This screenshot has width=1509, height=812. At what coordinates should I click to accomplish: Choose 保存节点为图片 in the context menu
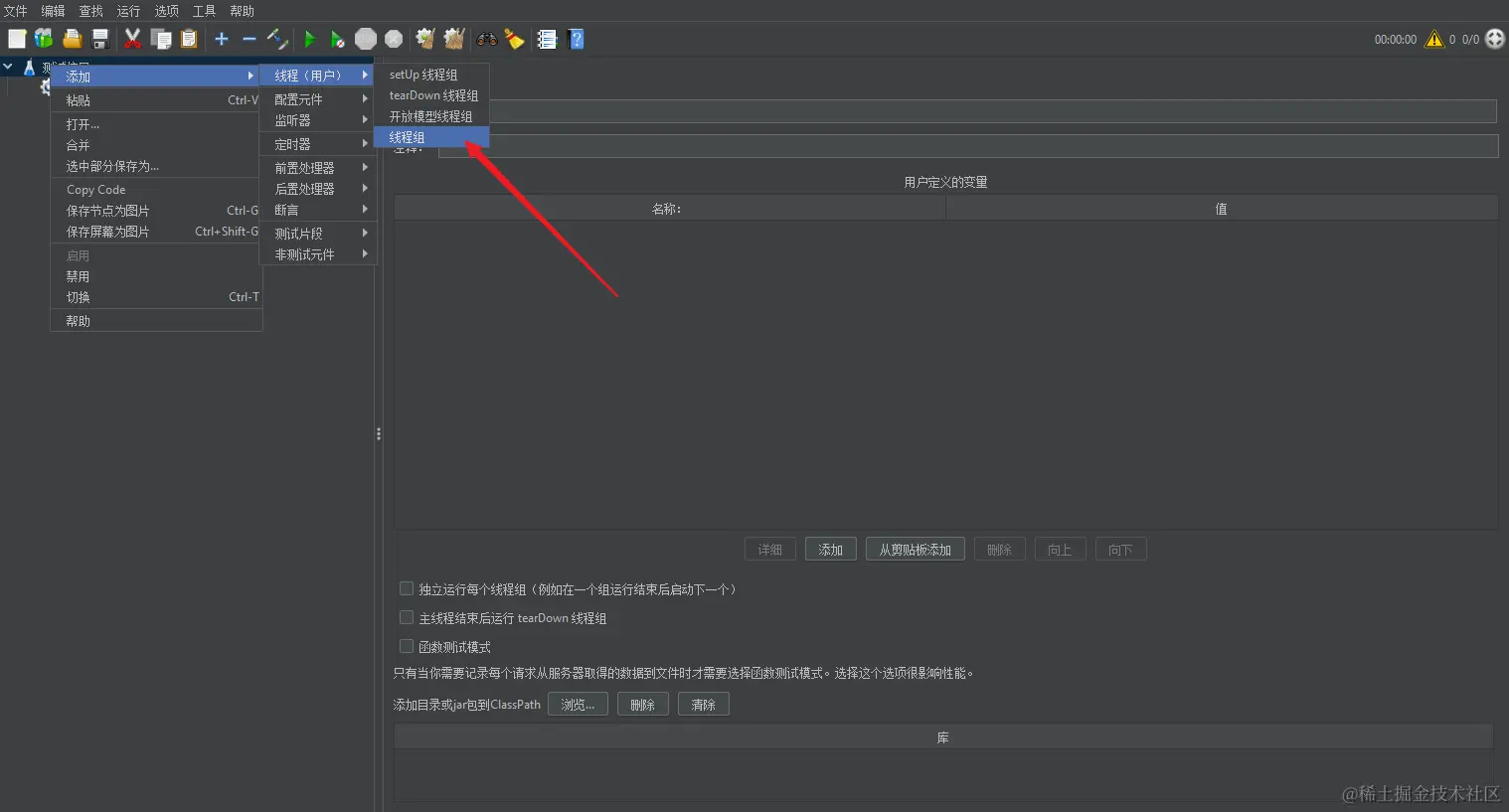(156, 211)
